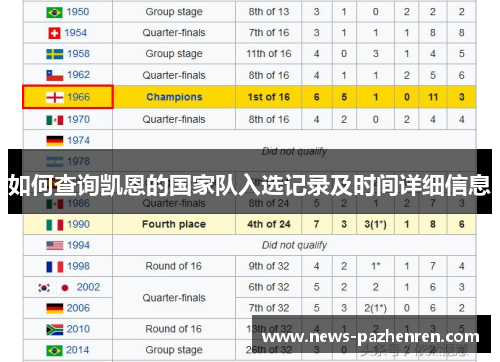Screen dimensions: 500x362
Task: Click the Germany flag icon beside 1974
Action: point(54,141)
